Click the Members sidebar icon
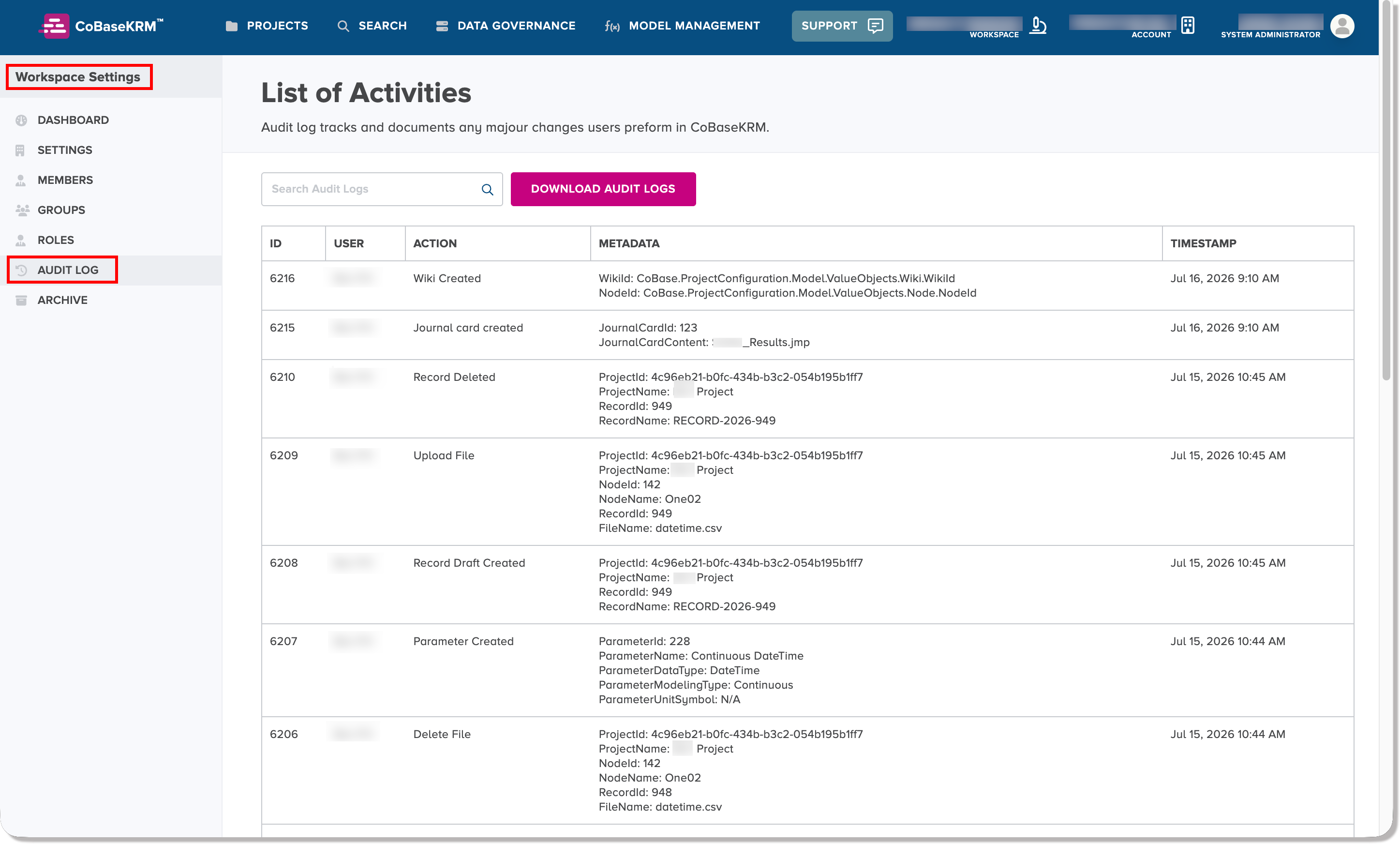The width and height of the screenshot is (1400, 844). click(x=21, y=180)
